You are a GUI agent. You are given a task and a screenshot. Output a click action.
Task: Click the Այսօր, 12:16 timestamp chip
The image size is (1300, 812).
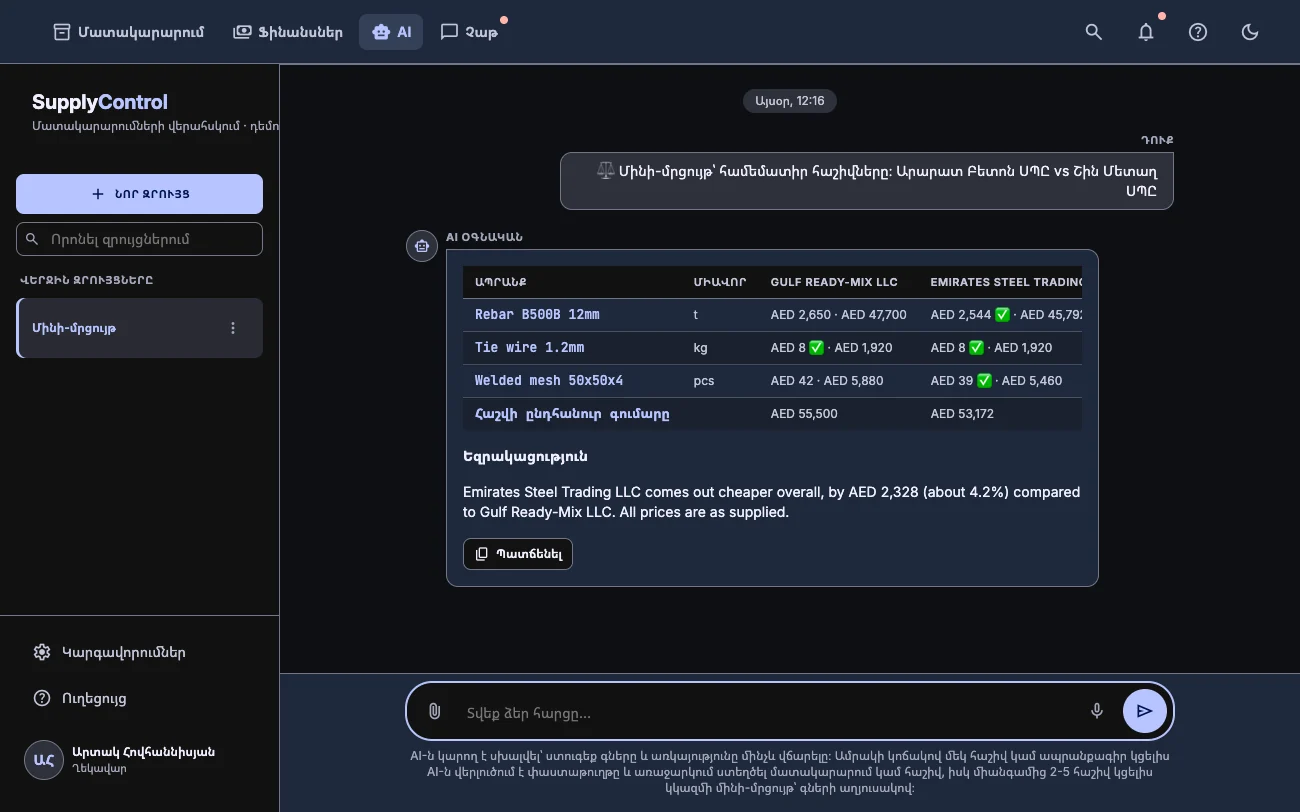(790, 101)
